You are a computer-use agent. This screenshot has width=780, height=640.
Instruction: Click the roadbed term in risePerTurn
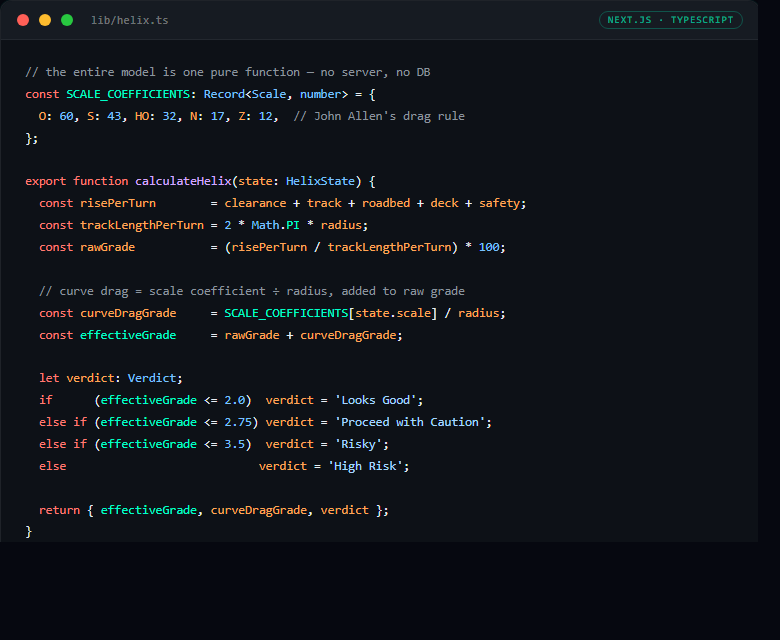pos(386,203)
